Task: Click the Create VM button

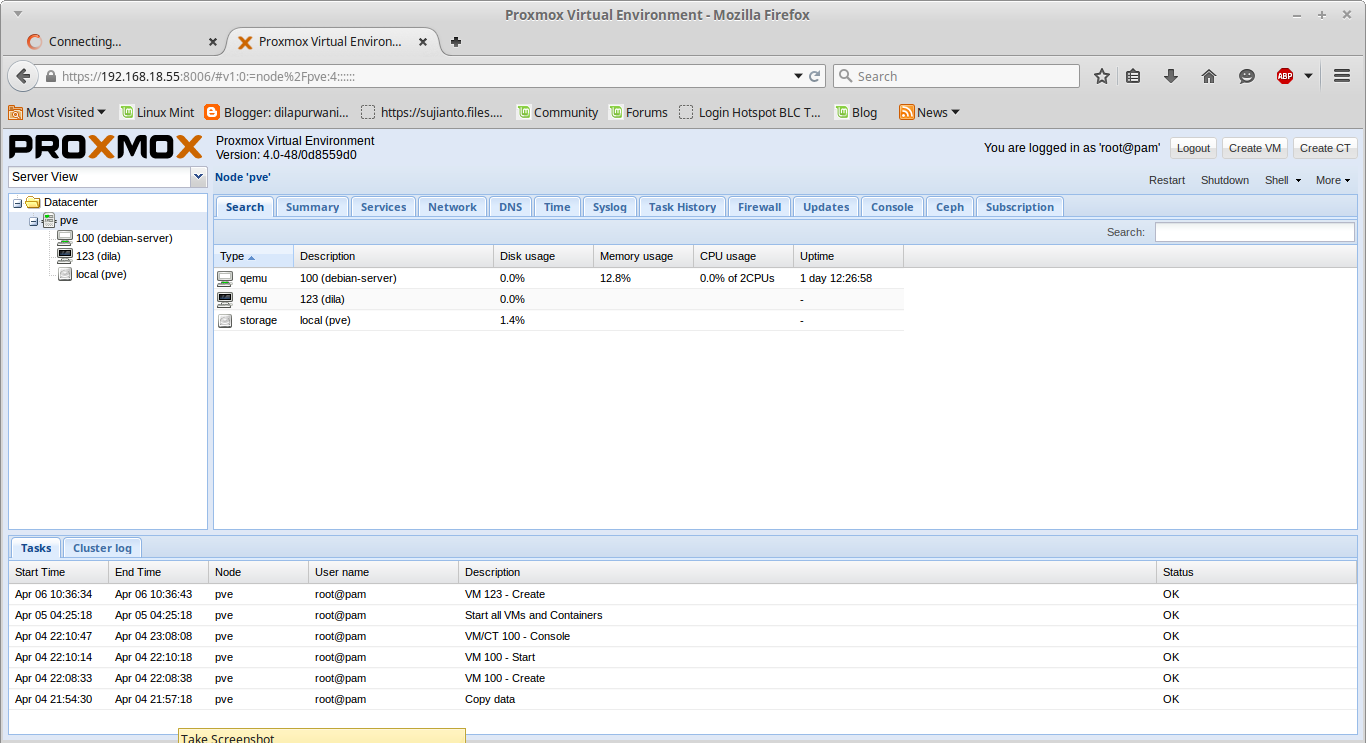Action: point(1255,148)
